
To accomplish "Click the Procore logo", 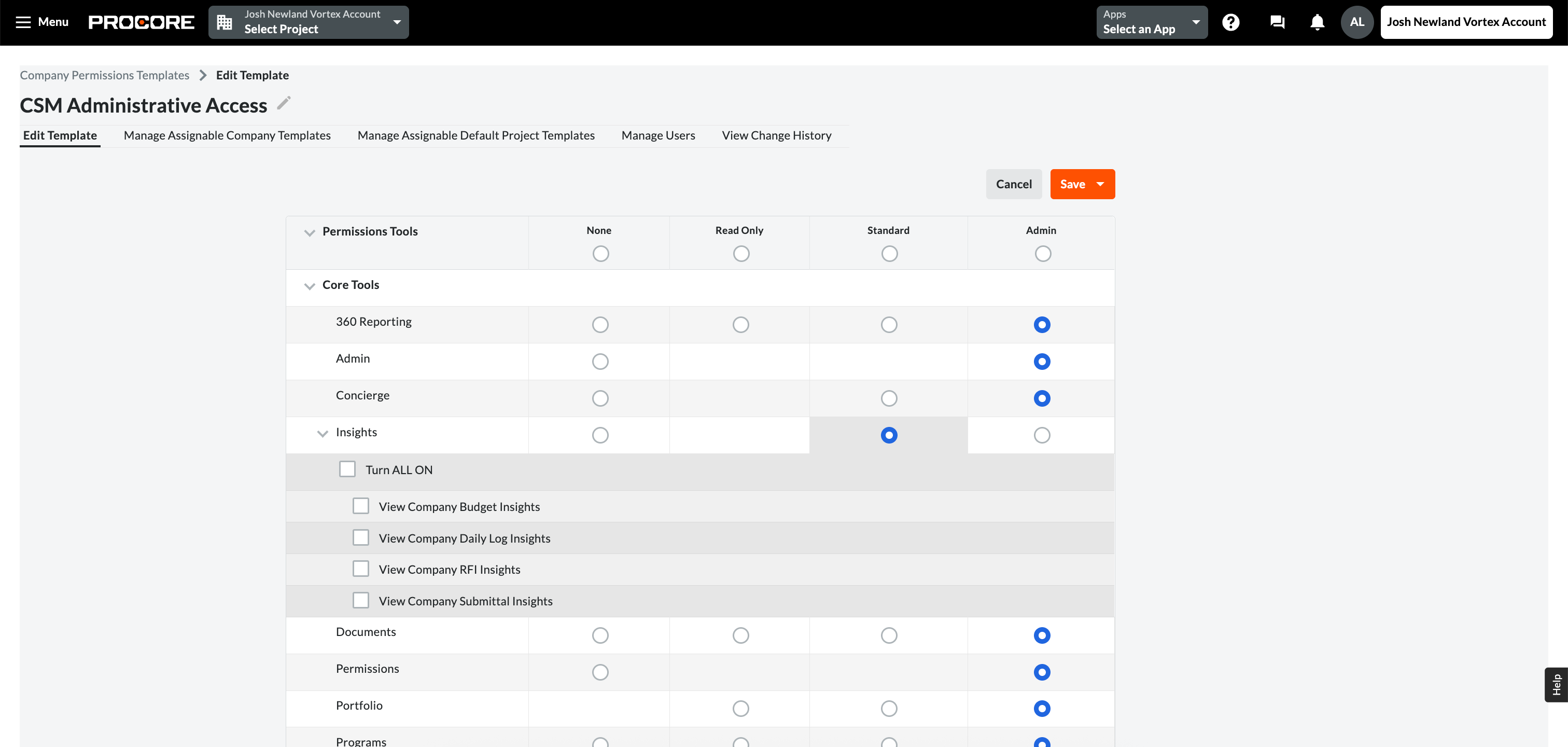I will click(x=141, y=22).
